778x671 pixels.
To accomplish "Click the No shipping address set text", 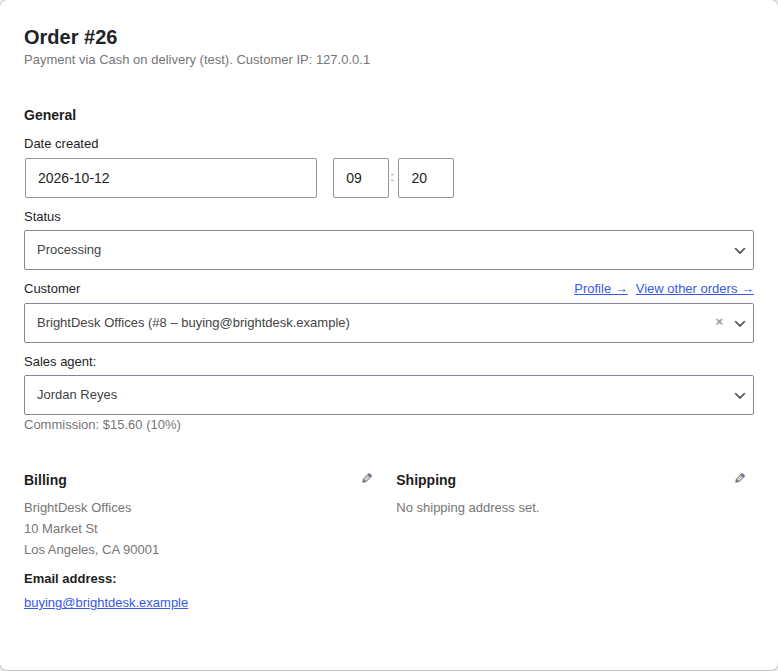I will pos(467,508).
